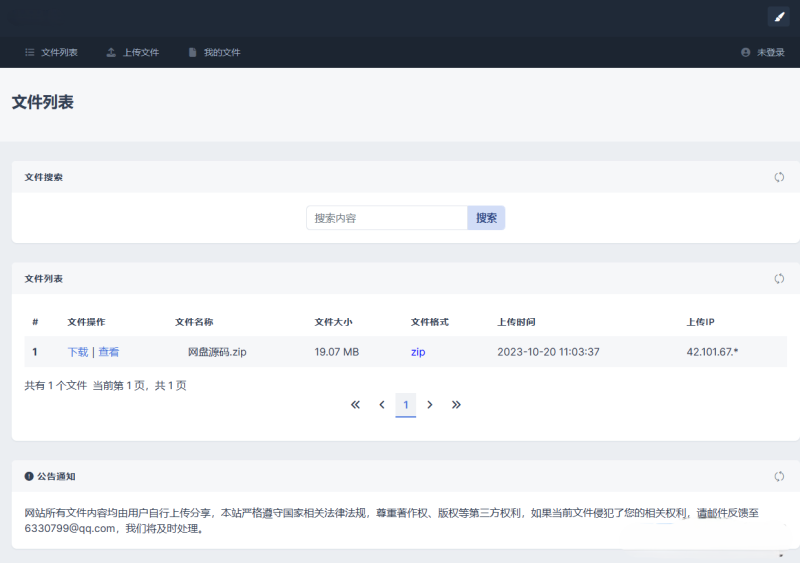Refresh the 文件搜索 panel
Image resolution: width=800 pixels, height=563 pixels.
779,177
